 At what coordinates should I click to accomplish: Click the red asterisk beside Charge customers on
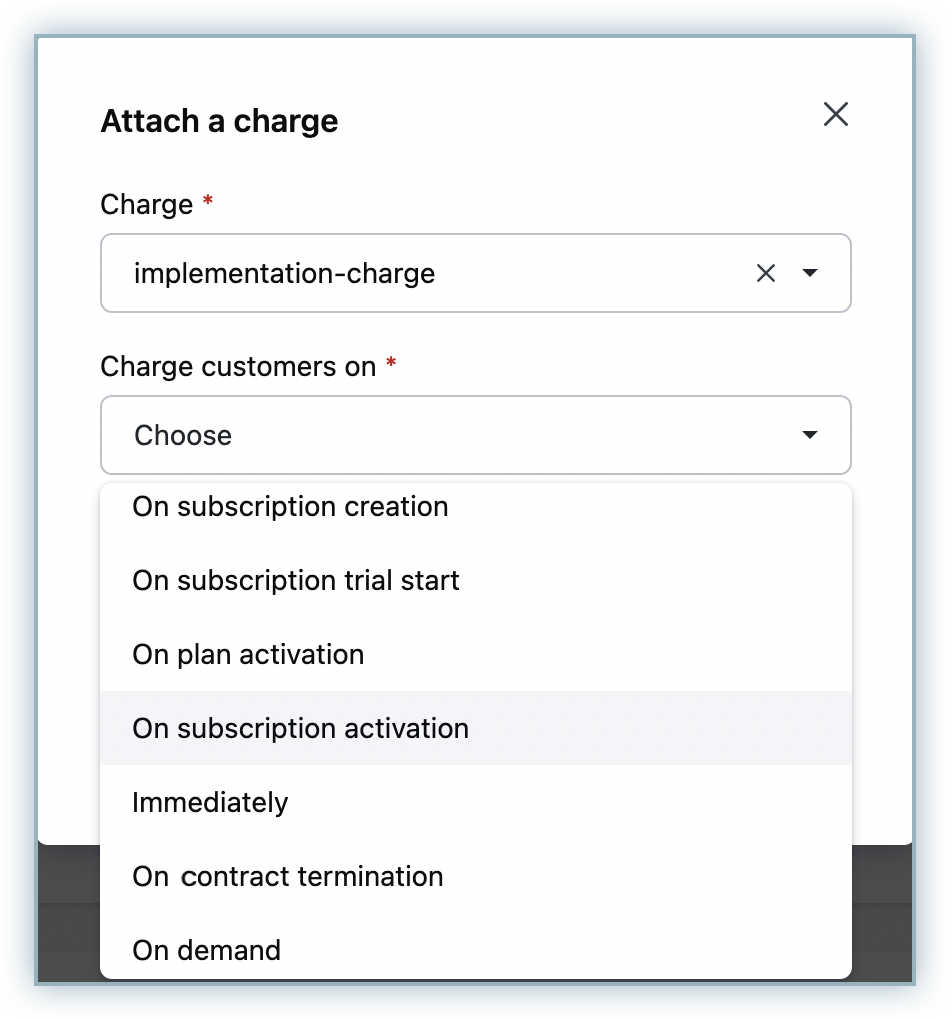pos(391,364)
